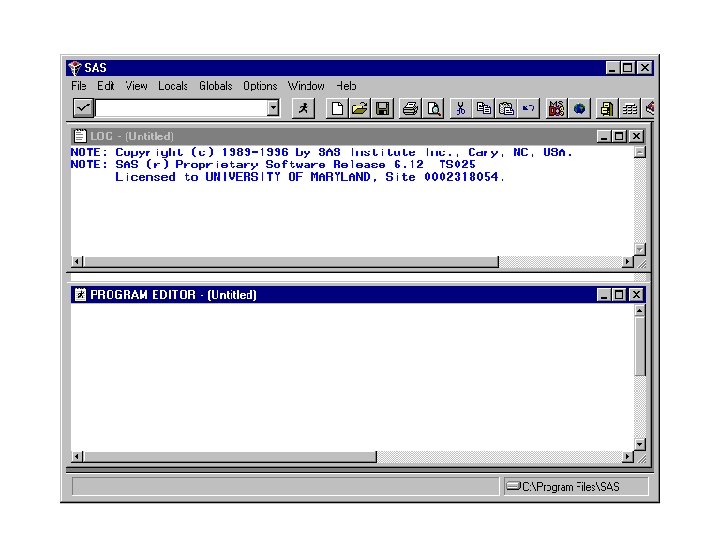Click the empty status message field
Viewport: 720px width, 540px height.
(285, 486)
